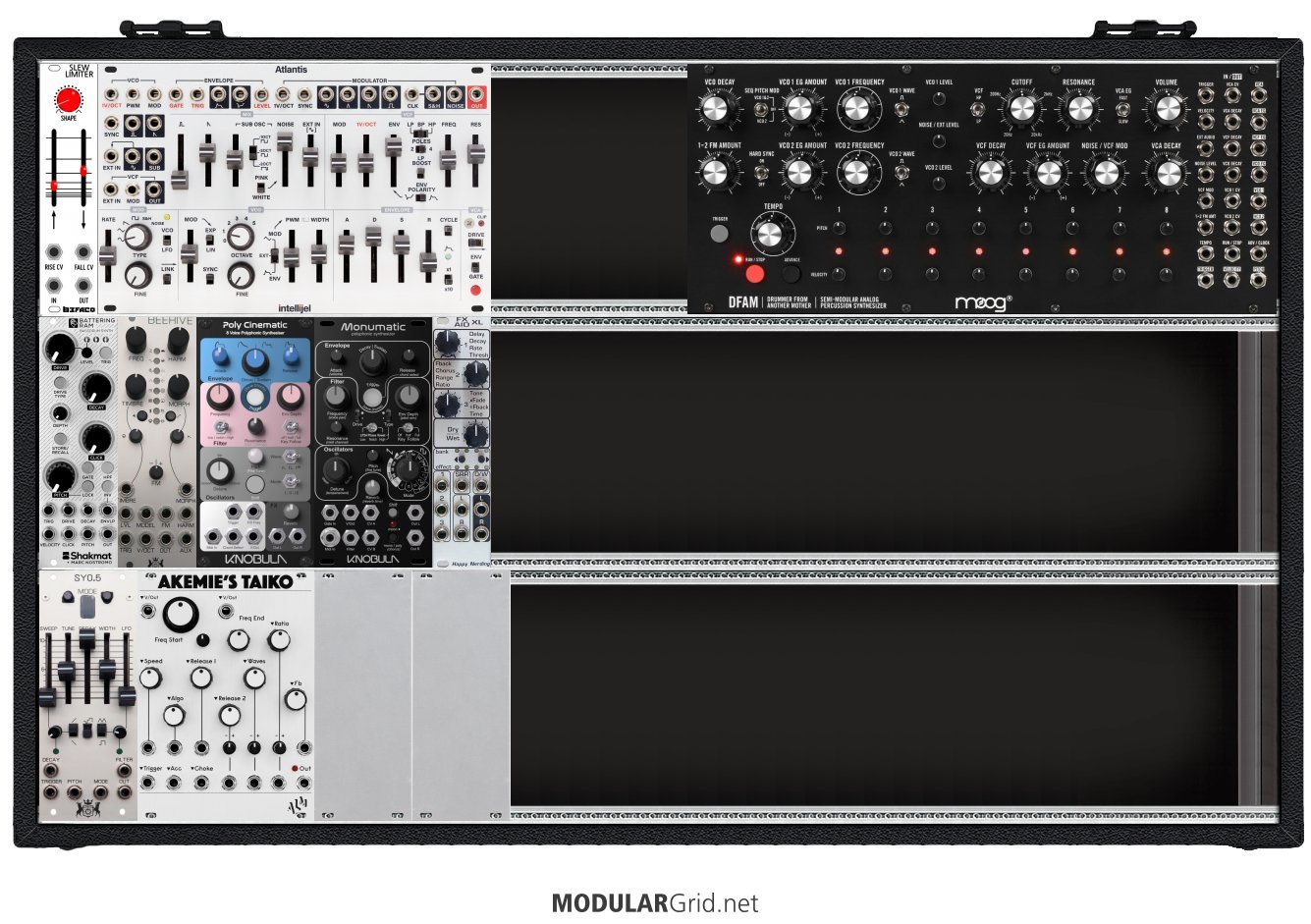
Task: Click the Slew Limiter RISE CV jack
Action: (54, 253)
